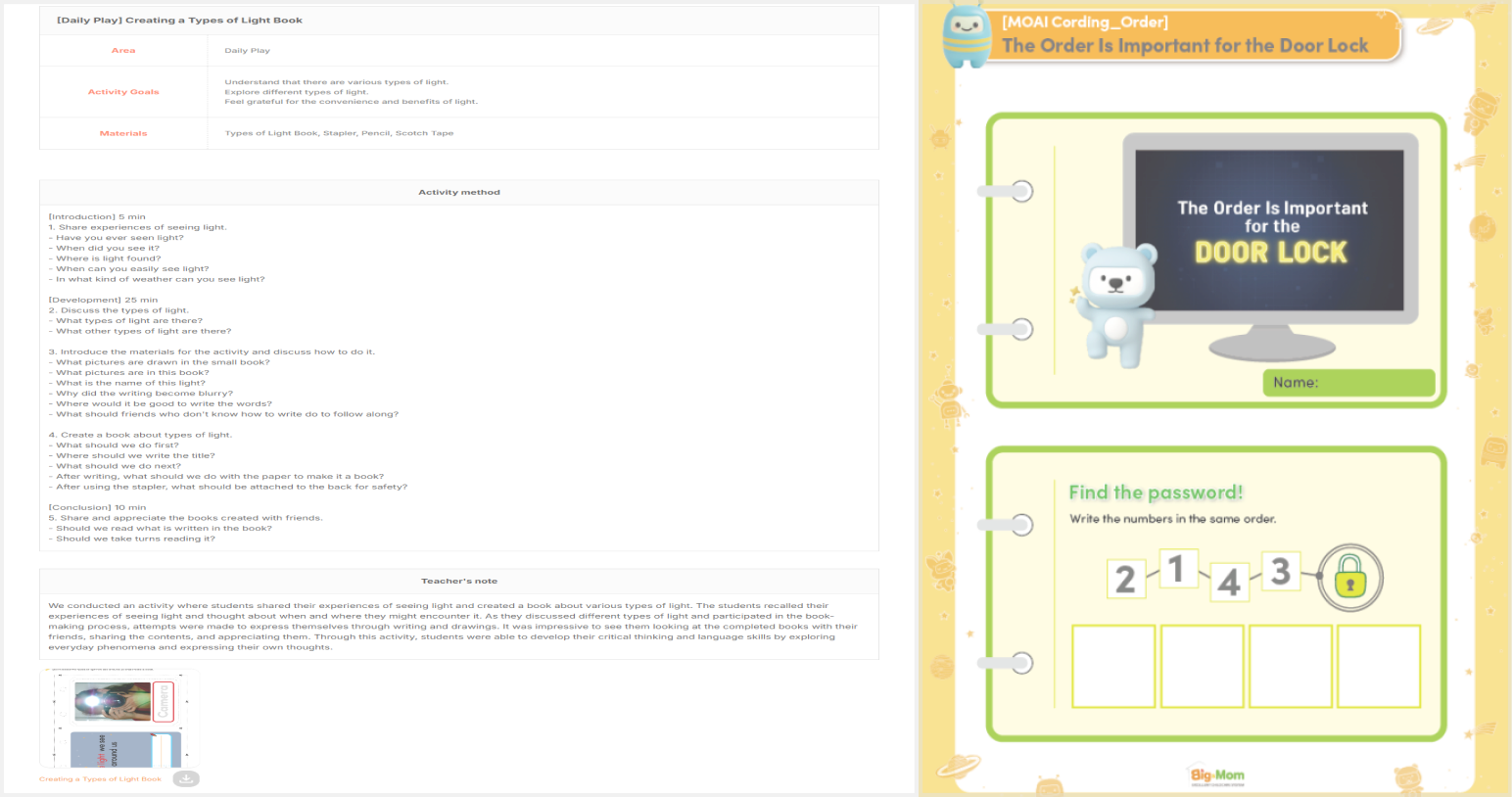Click the blue robot mascot beside the MOAI header
Viewport: 1512px width, 797px height.
pos(967,36)
